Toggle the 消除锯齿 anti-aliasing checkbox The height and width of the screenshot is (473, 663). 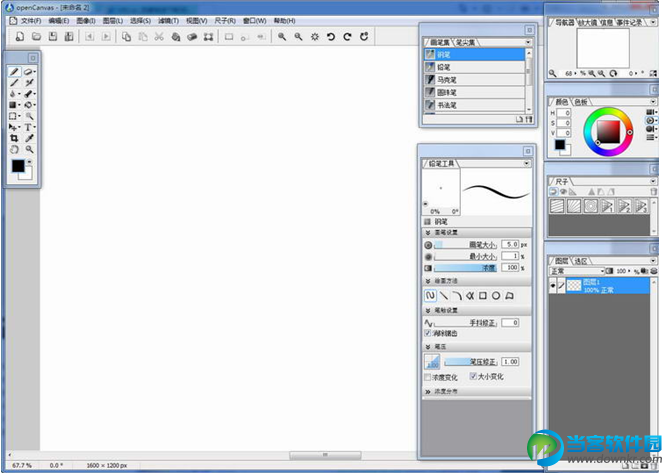[x=427, y=333]
